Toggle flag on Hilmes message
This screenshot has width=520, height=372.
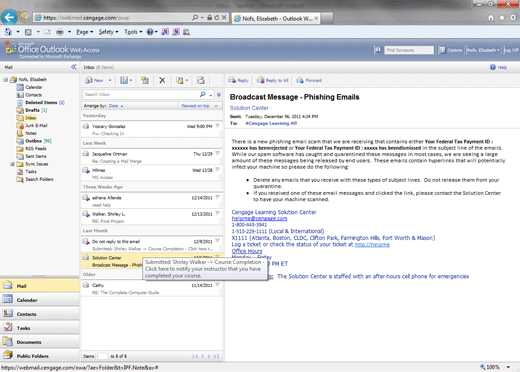(218, 170)
